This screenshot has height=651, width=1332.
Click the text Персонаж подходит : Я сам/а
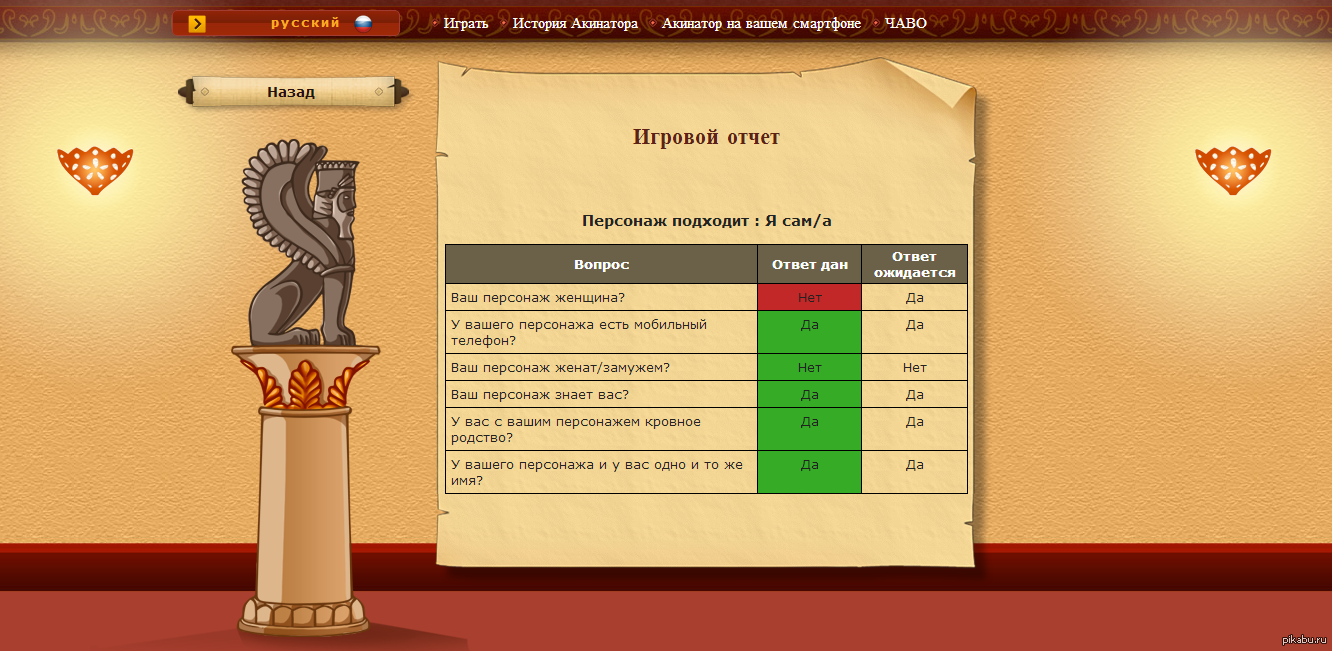[706, 221]
